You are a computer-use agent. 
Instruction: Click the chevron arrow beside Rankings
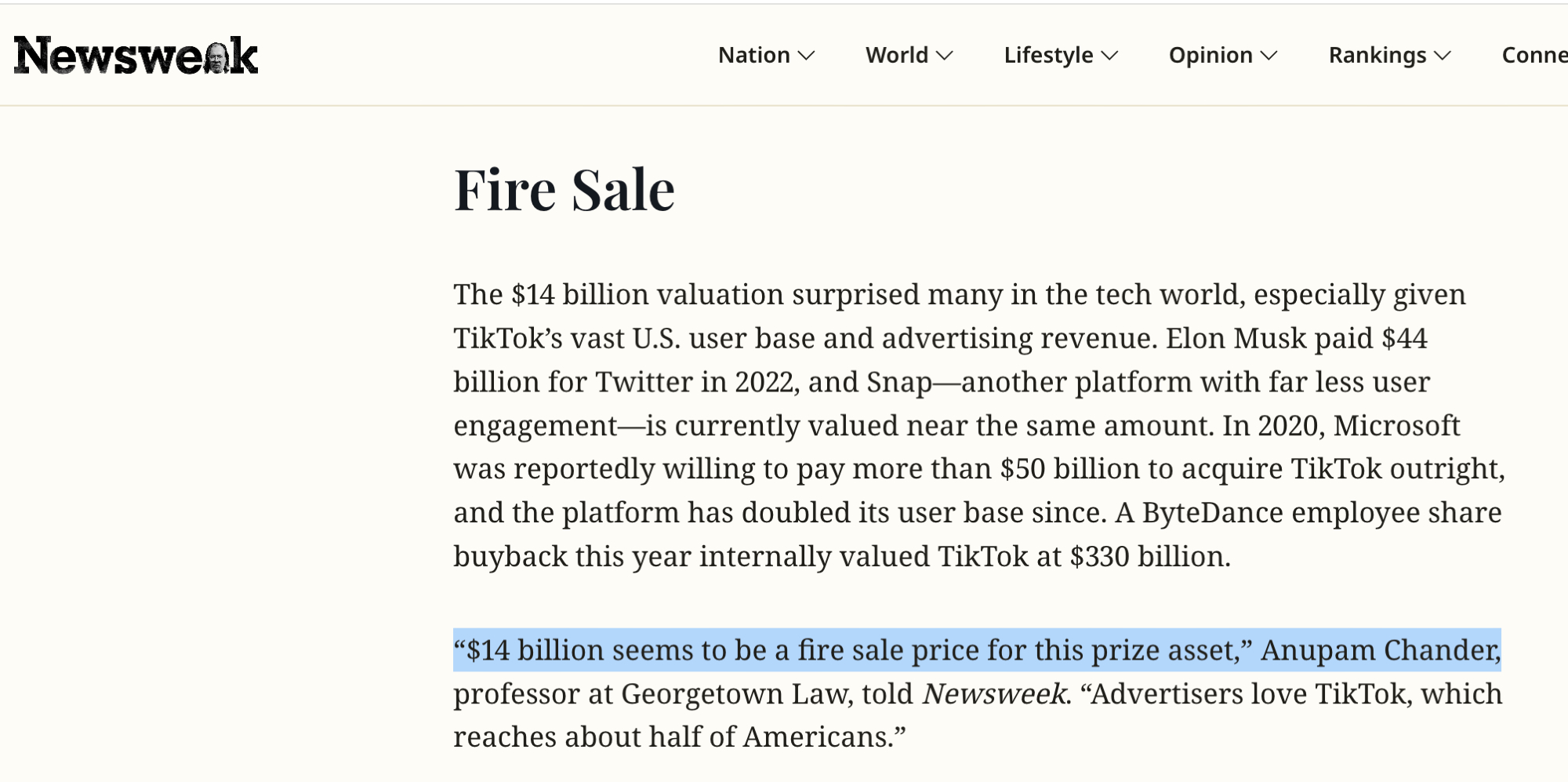point(1443,56)
